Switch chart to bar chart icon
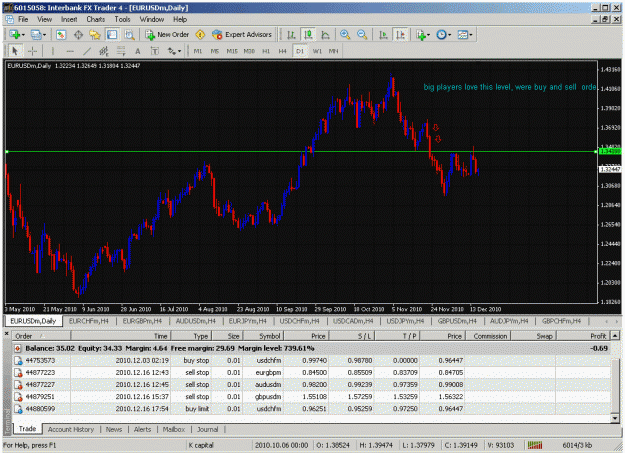Image resolution: width=625 pixels, height=453 pixels. coord(291,35)
